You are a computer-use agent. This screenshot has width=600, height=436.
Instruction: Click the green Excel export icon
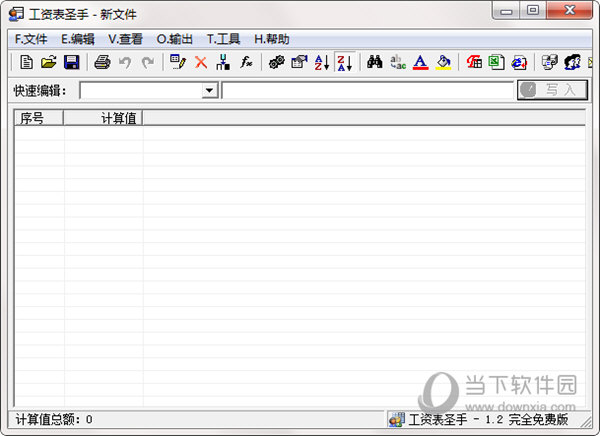(x=496, y=62)
